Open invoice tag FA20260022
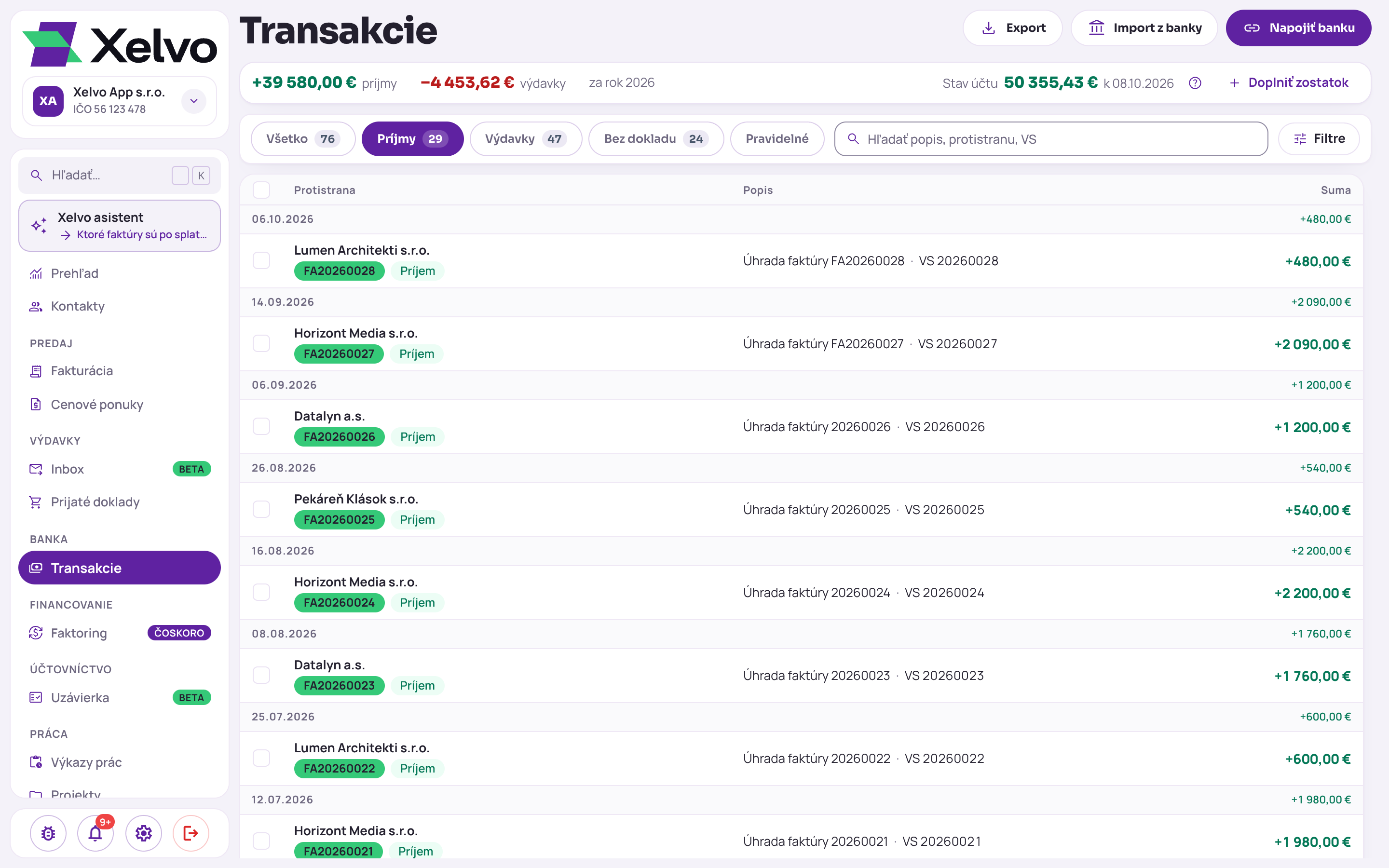Screen dimensions: 1389x868 coord(339,768)
